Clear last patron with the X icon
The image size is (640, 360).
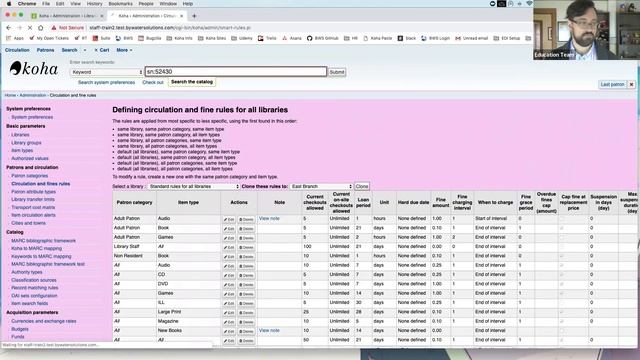point(631,84)
